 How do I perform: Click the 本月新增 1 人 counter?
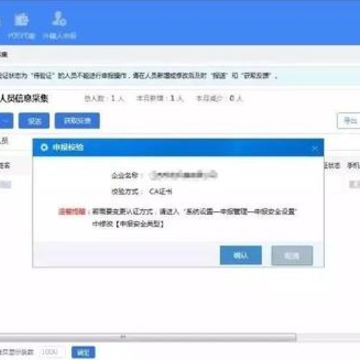pos(160,99)
